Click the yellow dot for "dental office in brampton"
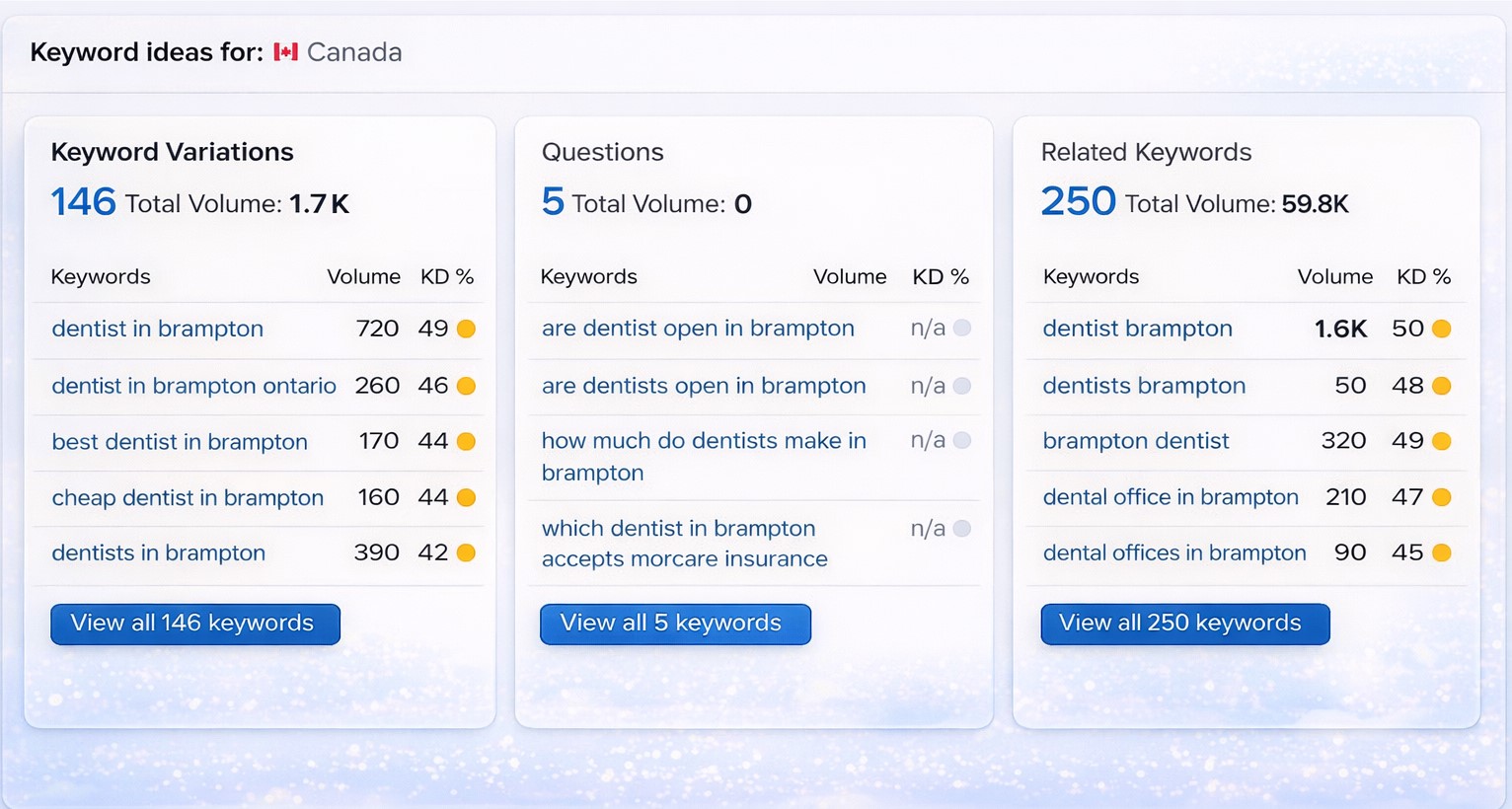Image resolution: width=1512 pixels, height=809 pixels. coord(1442,497)
